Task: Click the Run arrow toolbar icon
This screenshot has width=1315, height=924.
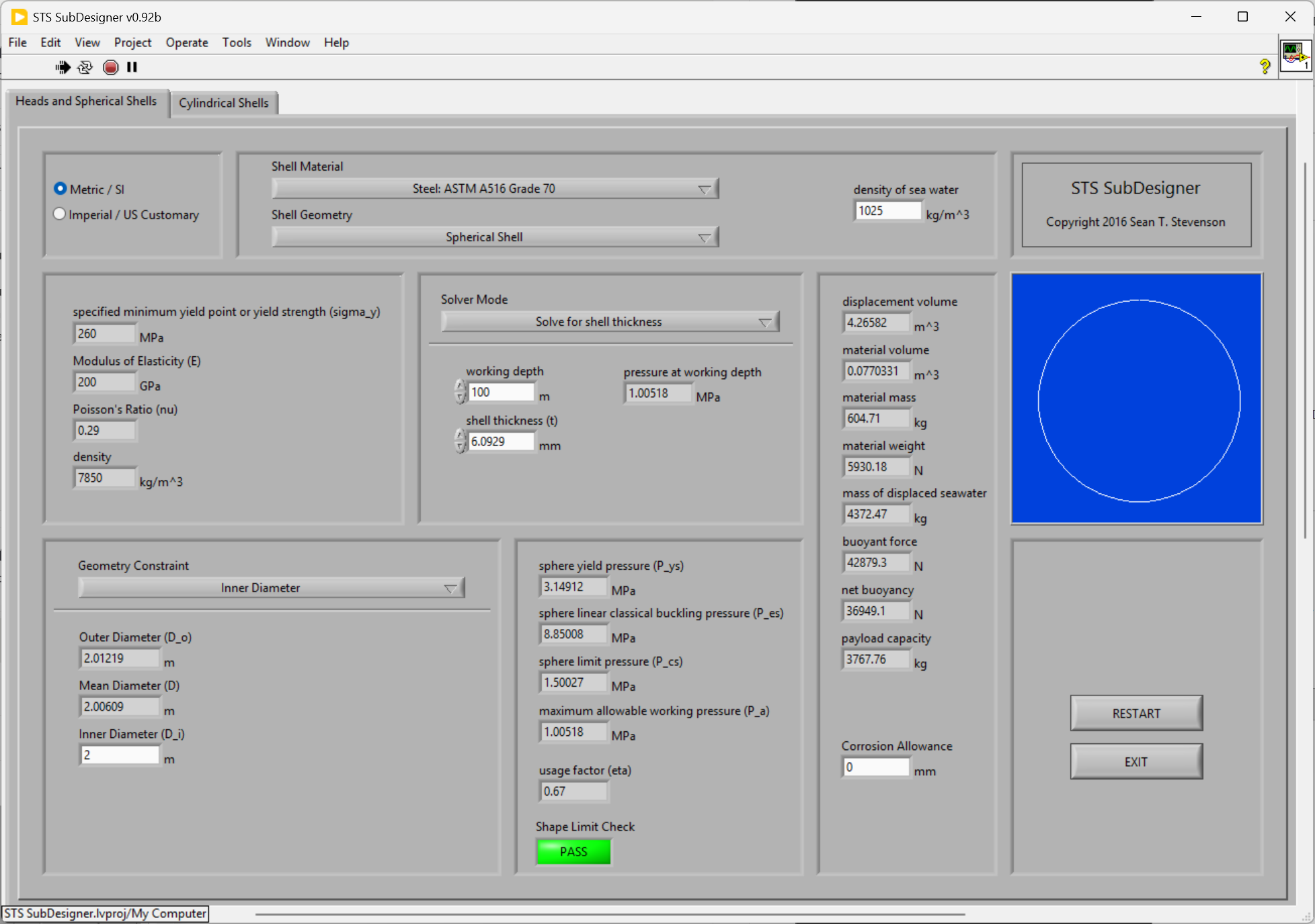Action: point(63,67)
